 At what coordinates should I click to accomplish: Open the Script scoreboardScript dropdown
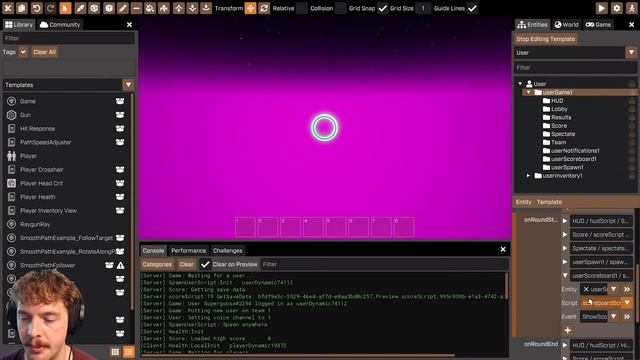pyautogui.click(x=627, y=303)
